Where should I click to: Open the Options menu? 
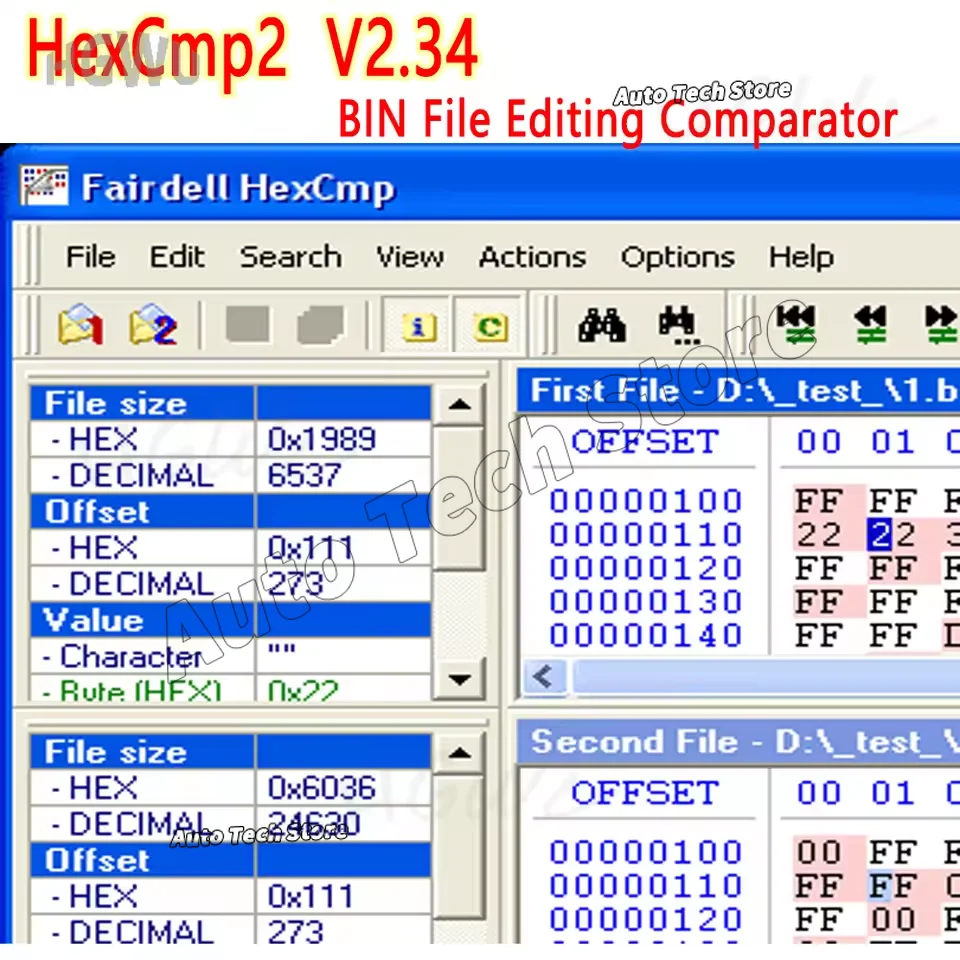(678, 257)
